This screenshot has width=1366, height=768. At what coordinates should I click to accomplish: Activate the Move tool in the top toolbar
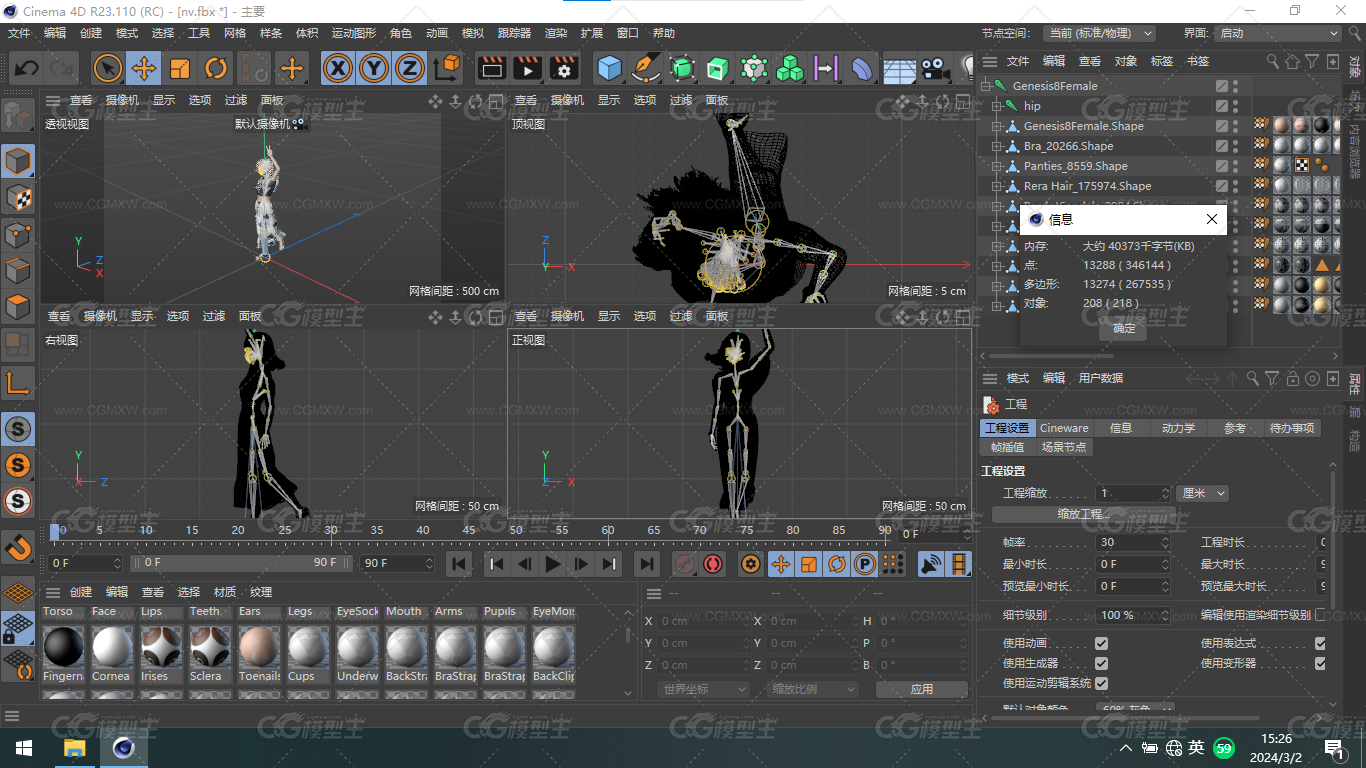(144, 68)
